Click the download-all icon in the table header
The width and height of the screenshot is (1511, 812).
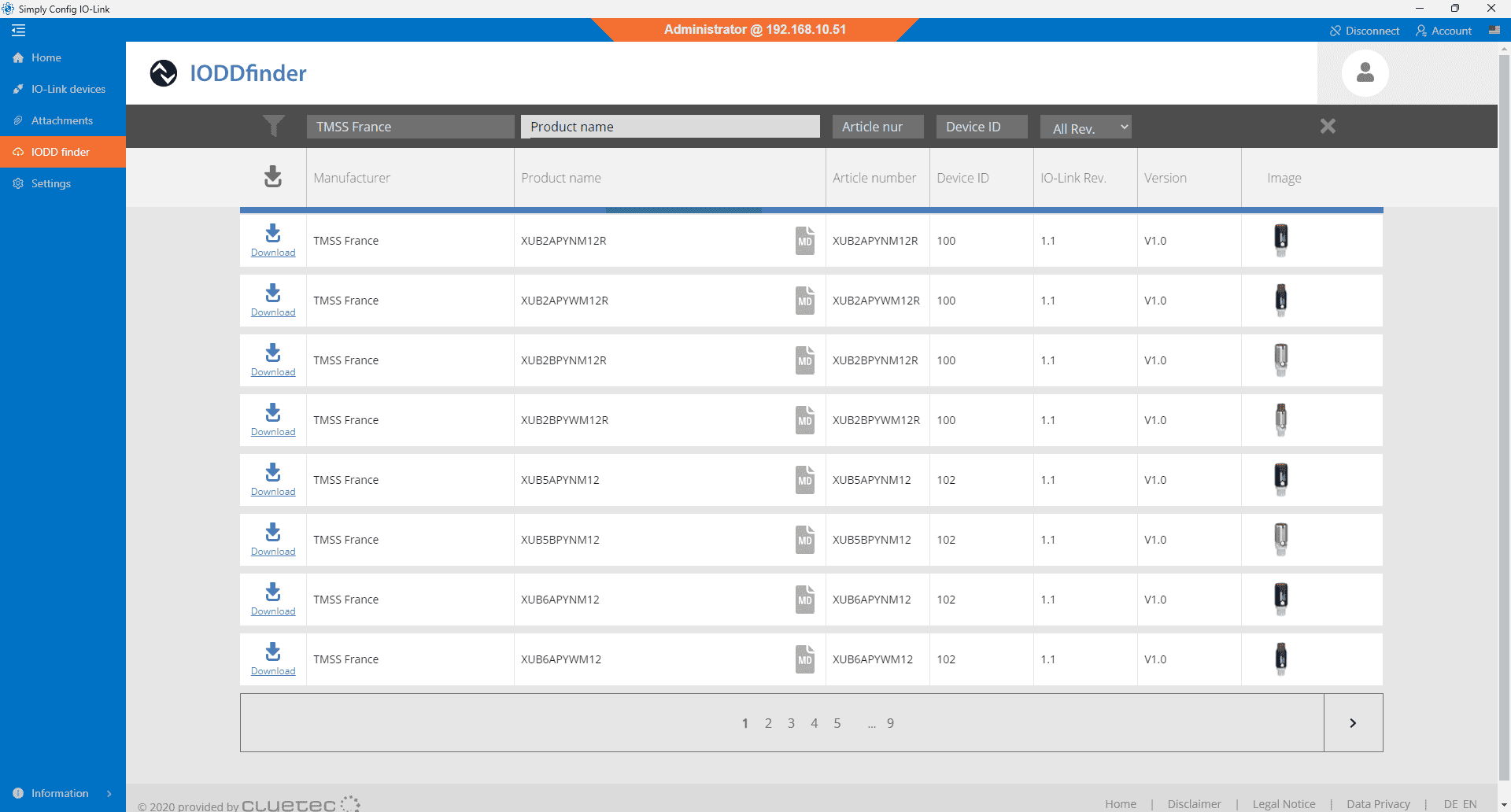coord(273,177)
